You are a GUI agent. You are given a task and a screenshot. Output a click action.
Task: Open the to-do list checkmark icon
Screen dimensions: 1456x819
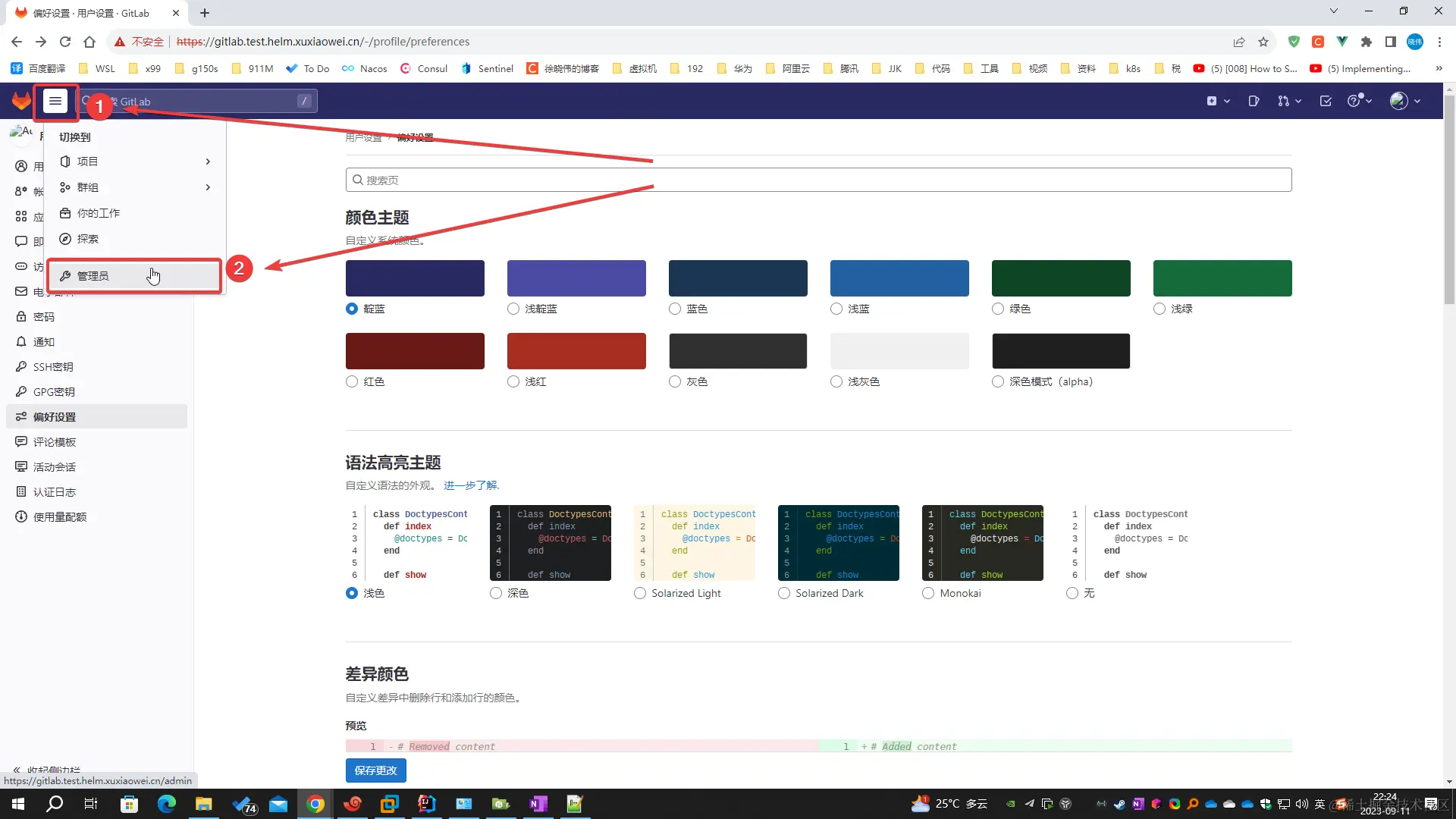[x=1326, y=101]
